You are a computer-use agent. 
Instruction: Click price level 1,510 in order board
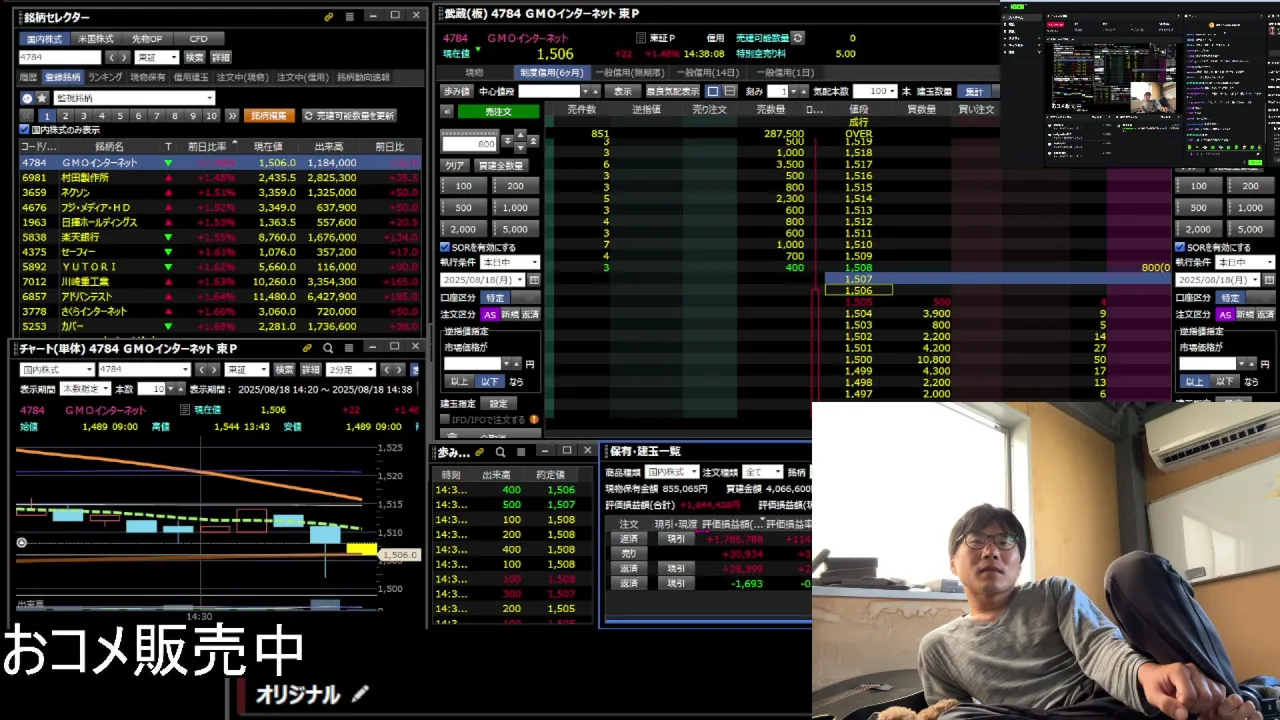pos(858,244)
